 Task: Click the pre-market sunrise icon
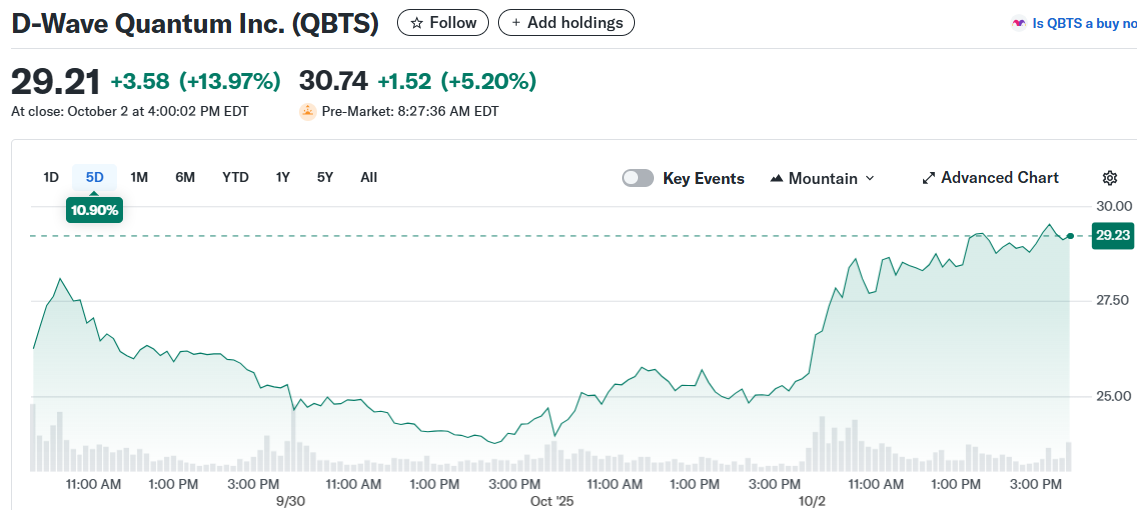tap(308, 112)
